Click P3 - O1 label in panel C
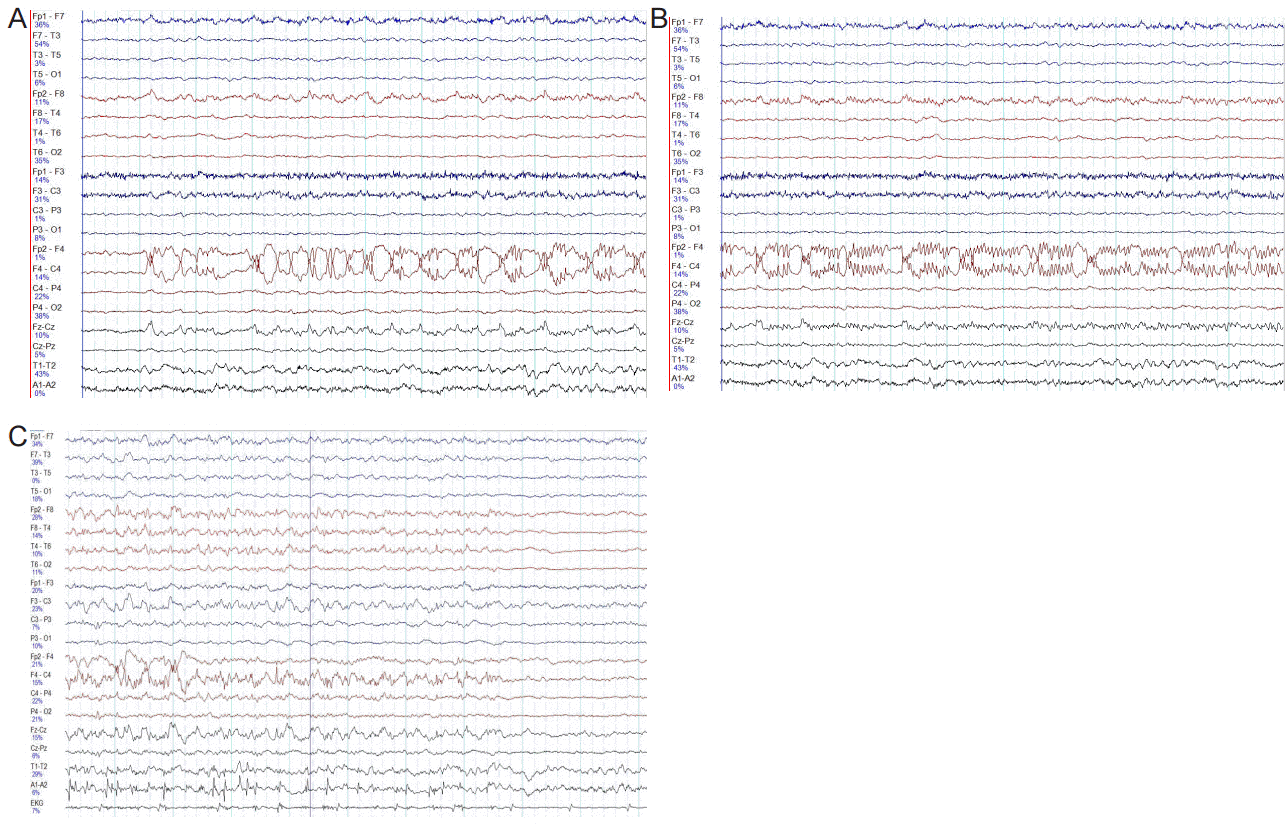 [42, 638]
